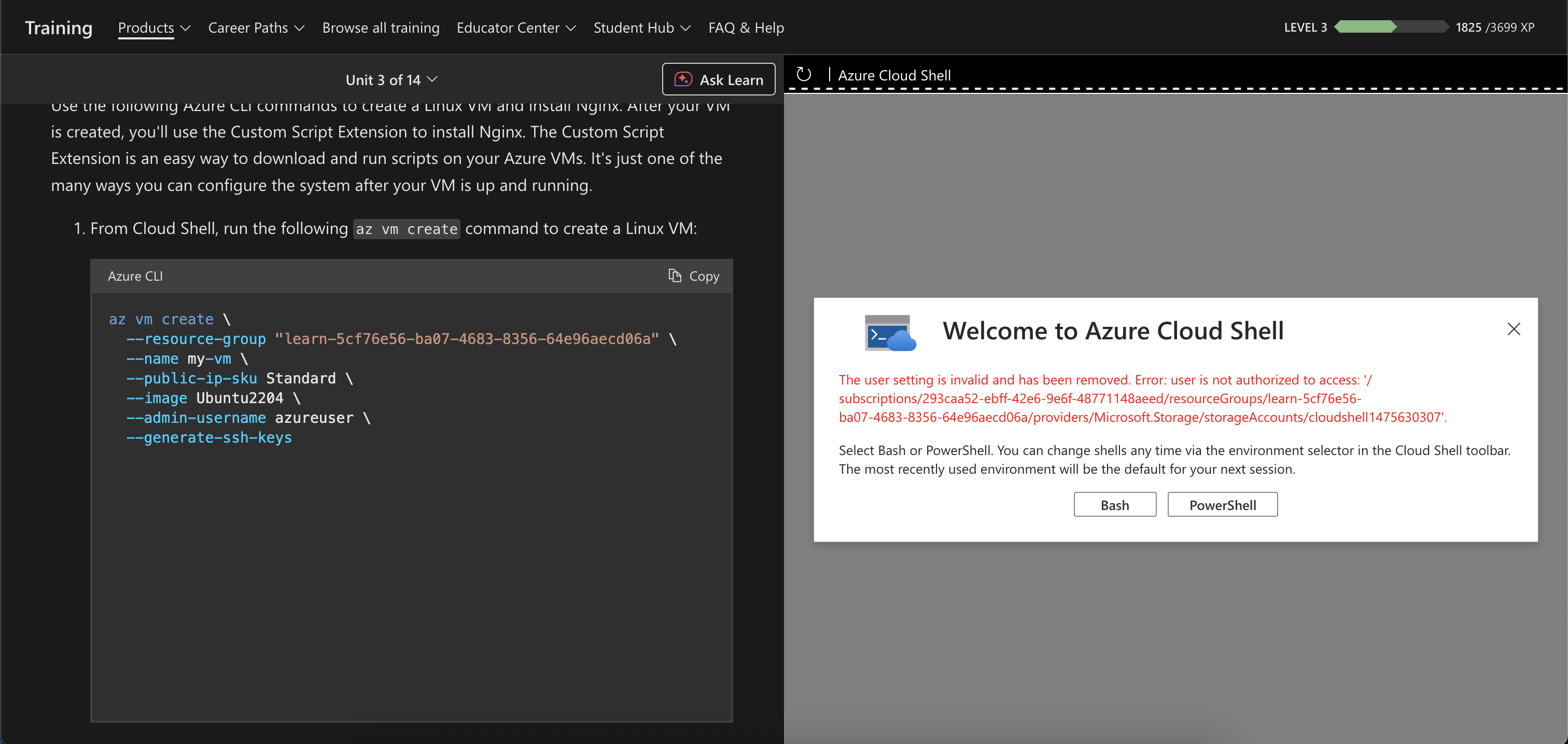Click the Ask Learn sparkle icon

[683, 80]
